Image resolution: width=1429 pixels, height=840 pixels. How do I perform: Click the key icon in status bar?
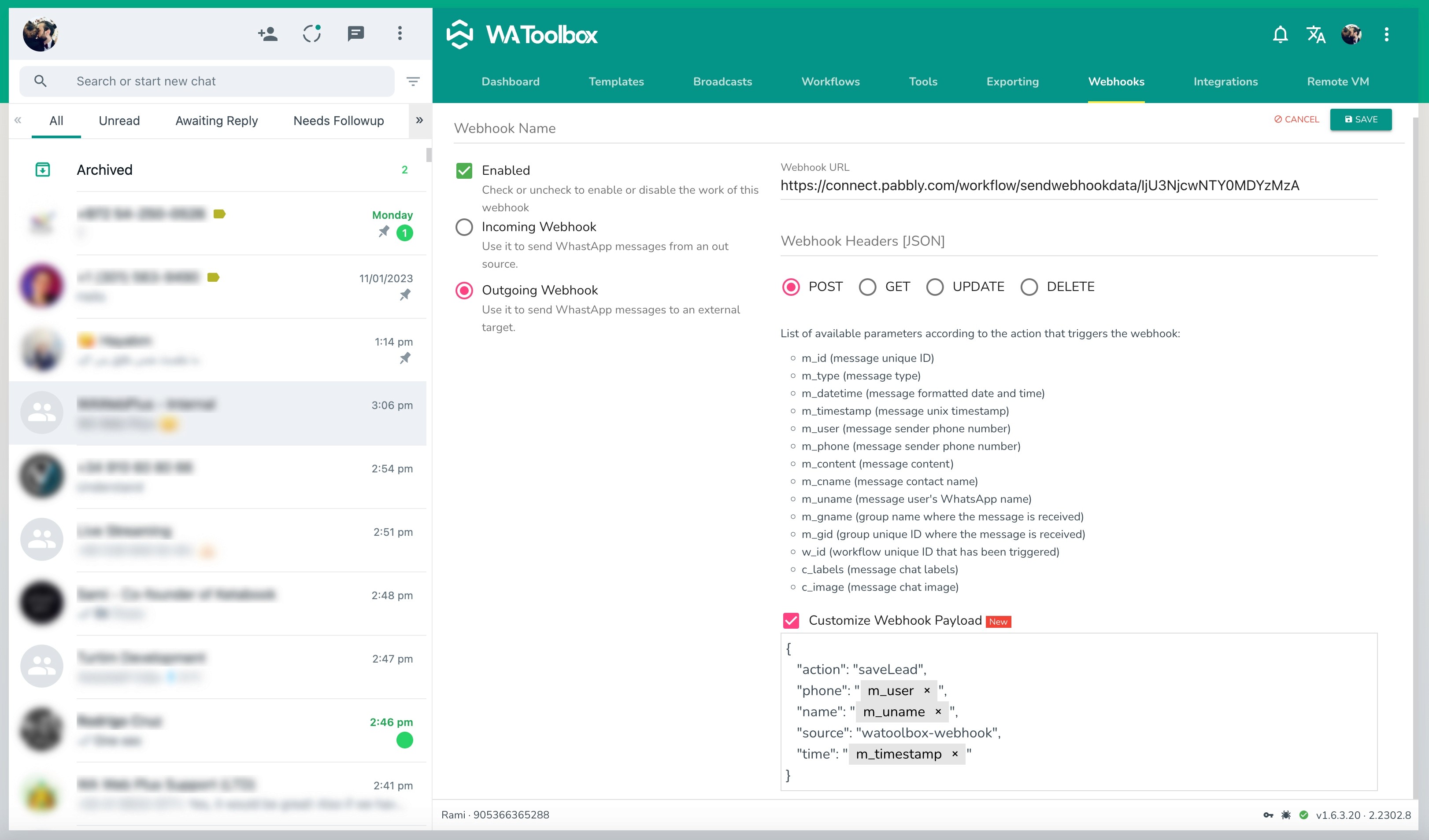1269,815
